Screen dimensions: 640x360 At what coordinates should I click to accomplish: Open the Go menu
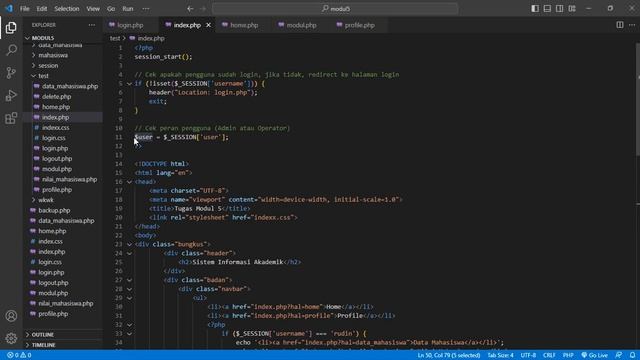[111, 9]
